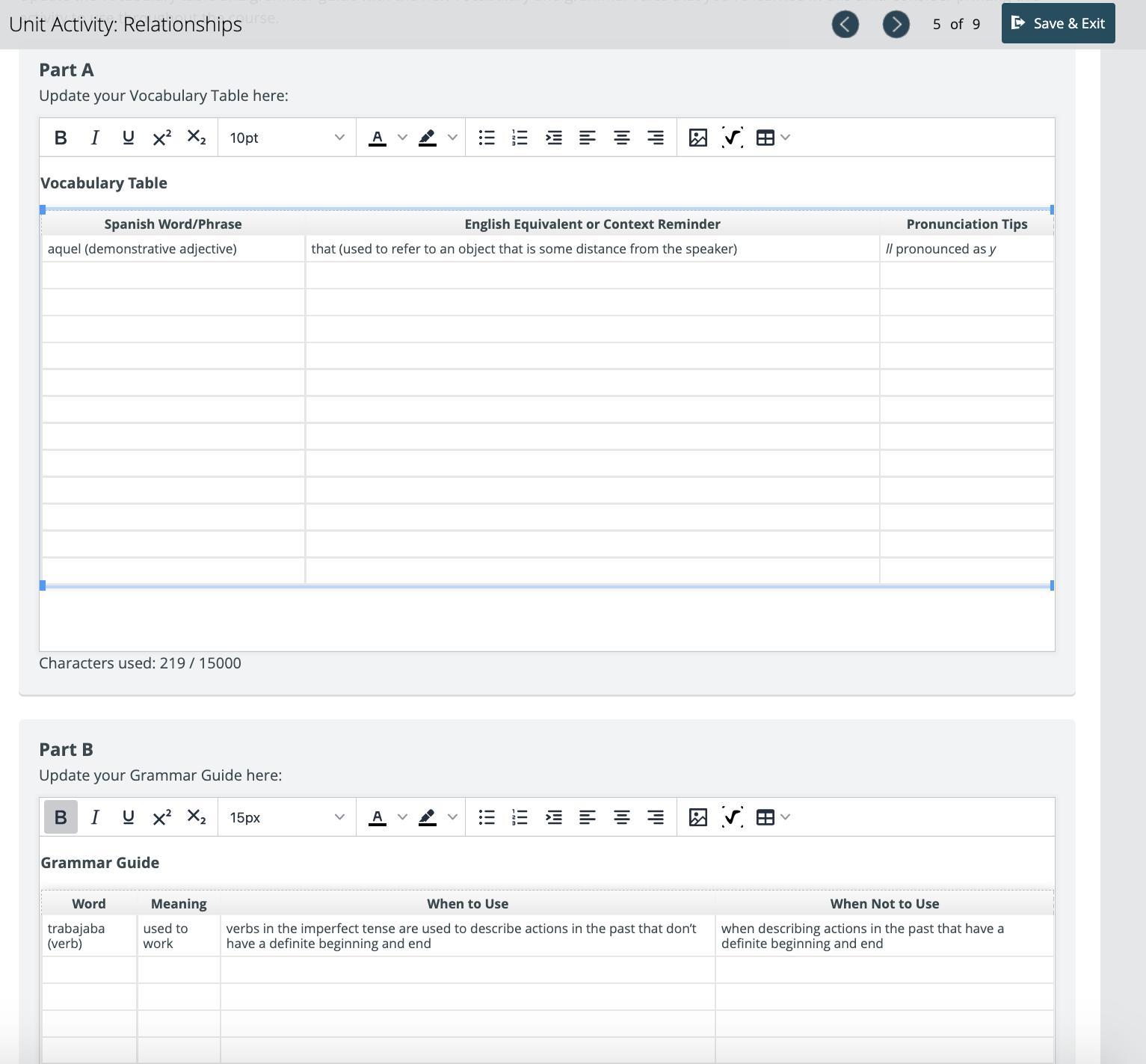The image size is (1146, 1064).
Task: Open the 10pt font size dropdown
Action: tap(286, 138)
